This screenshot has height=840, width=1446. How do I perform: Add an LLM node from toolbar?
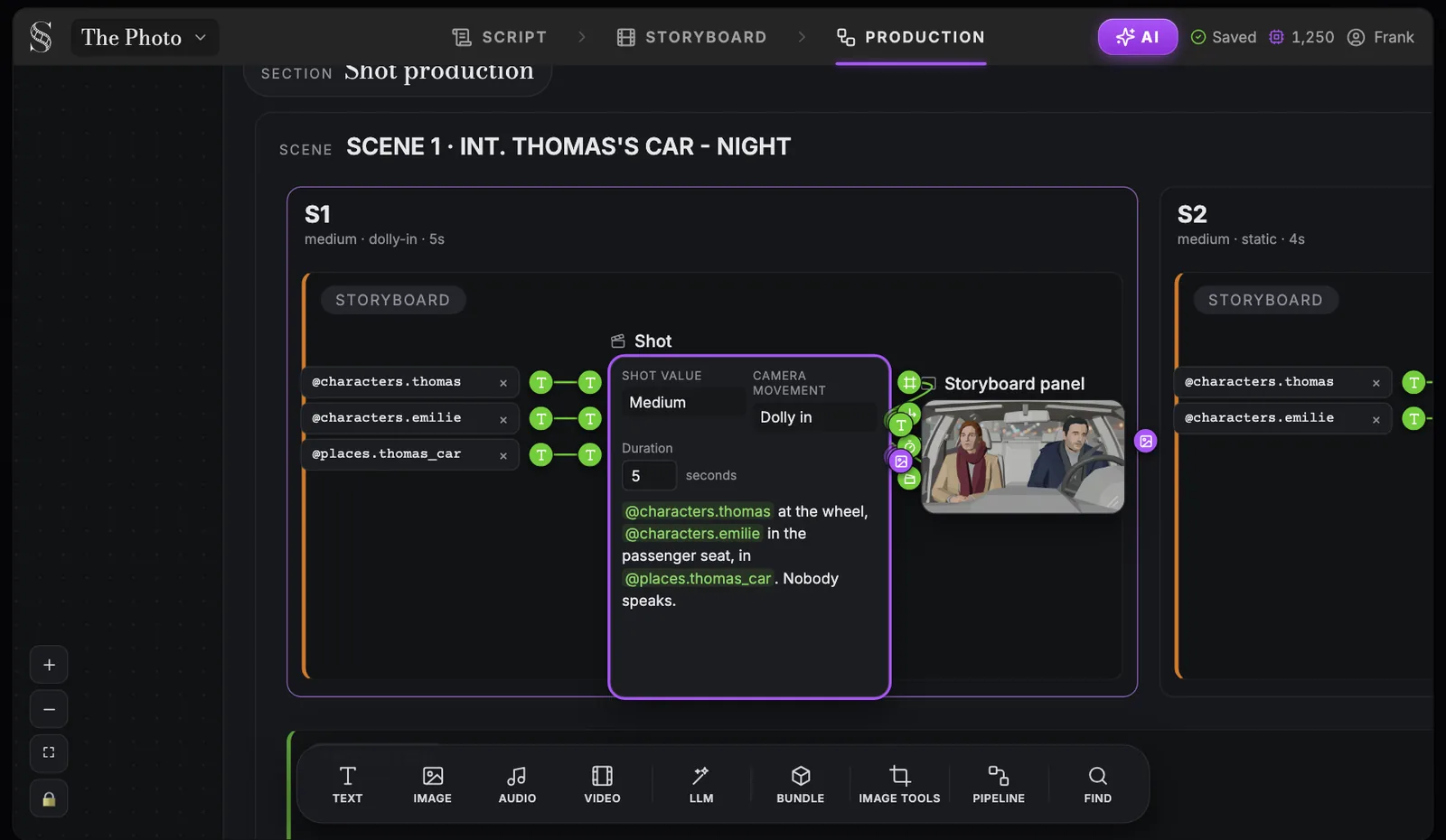click(701, 784)
